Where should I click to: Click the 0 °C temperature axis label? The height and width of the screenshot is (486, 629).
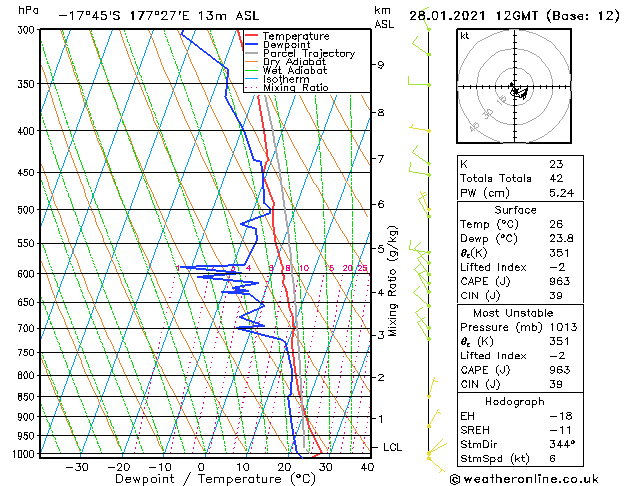[x=201, y=467]
